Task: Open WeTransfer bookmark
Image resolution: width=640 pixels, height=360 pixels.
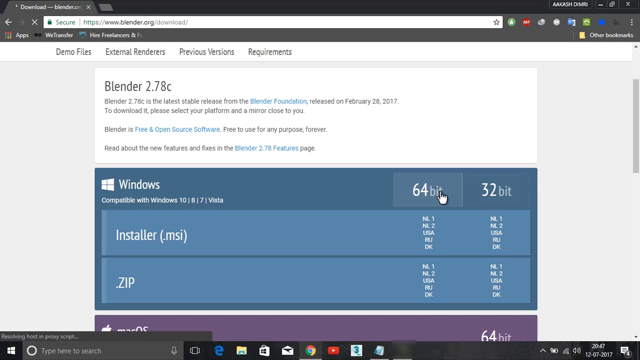Action: (x=54, y=36)
